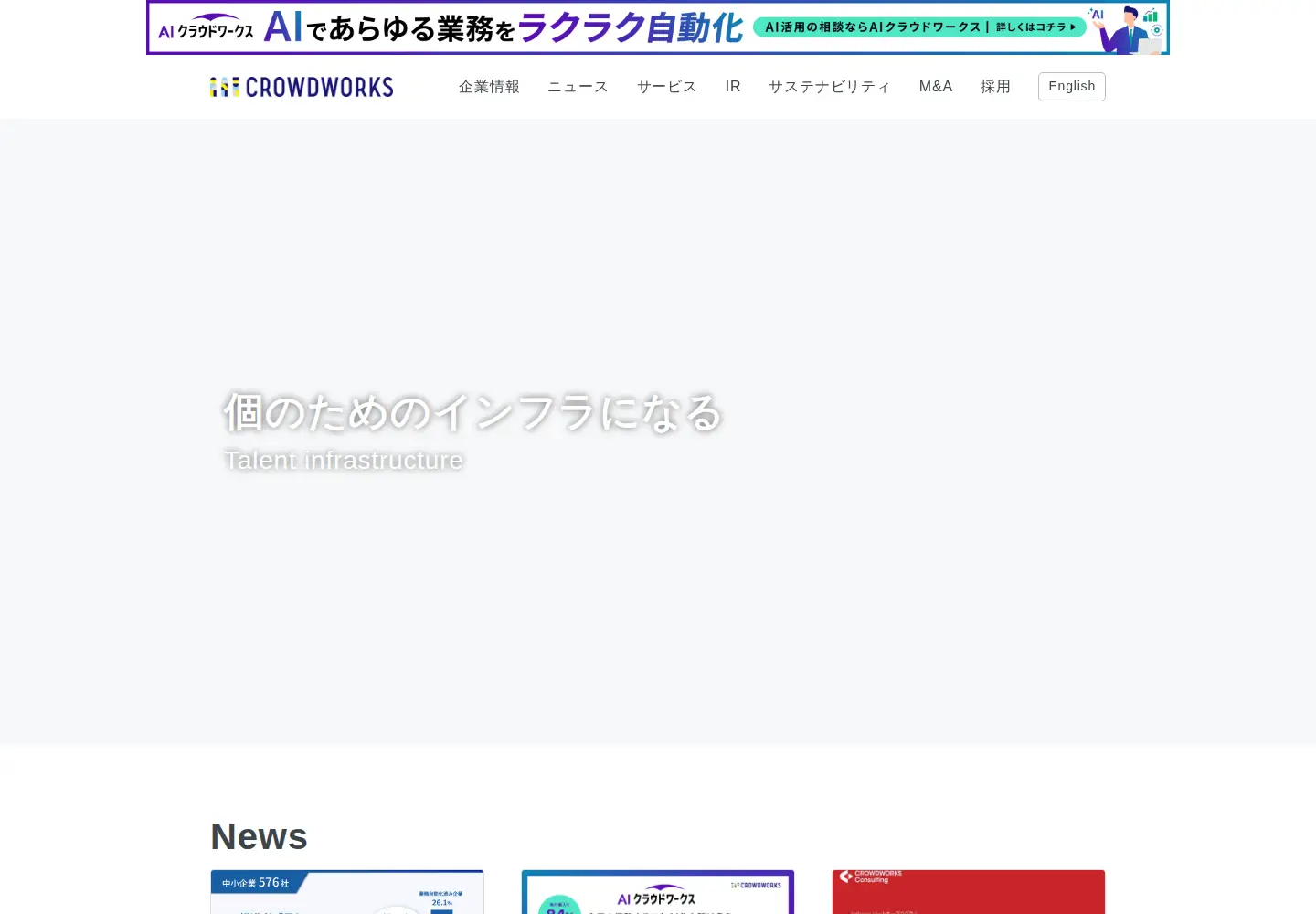The width and height of the screenshot is (1316, 914).
Task: Click the Talent infrastructure subtitle
Action: (x=344, y=460)
